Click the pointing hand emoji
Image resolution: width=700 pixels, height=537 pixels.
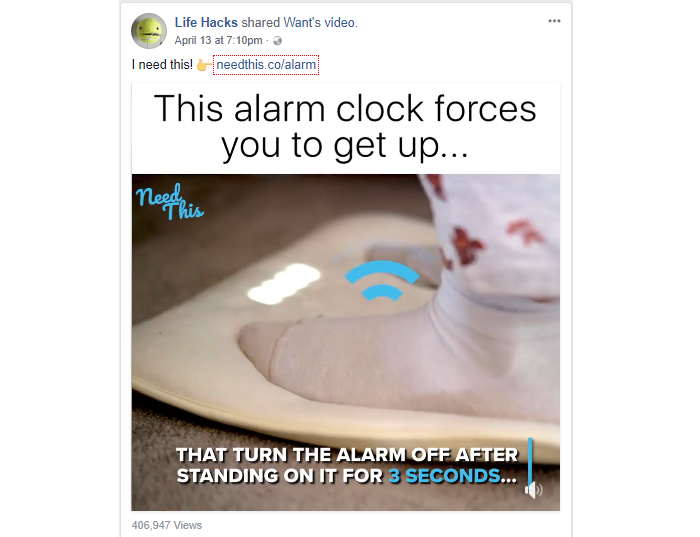tap(204, 65)
